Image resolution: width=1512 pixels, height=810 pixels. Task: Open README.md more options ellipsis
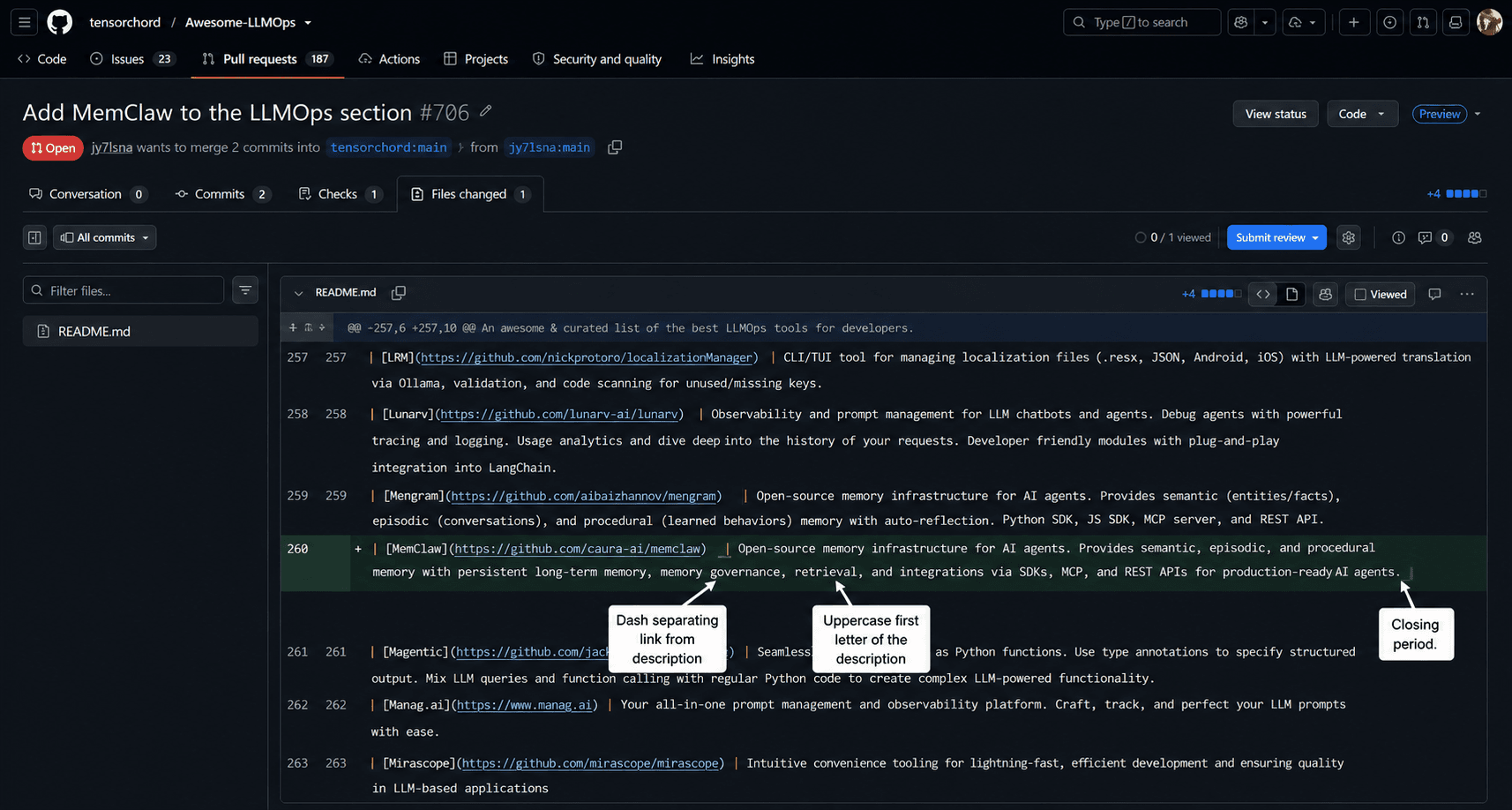(1467, 294)
